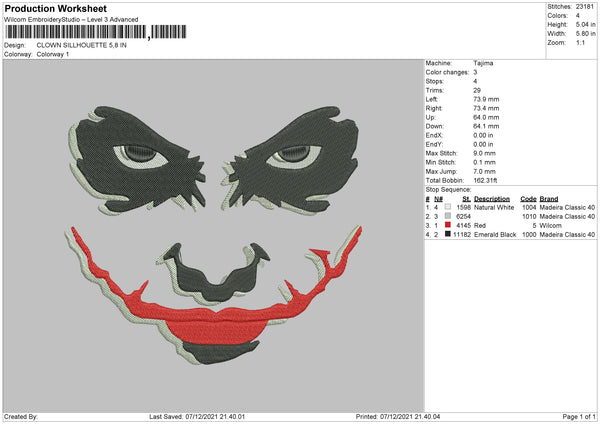Click the Machine value Tajima
The image size is (600, 424).
pyautogui.click(x=483, y=63)
